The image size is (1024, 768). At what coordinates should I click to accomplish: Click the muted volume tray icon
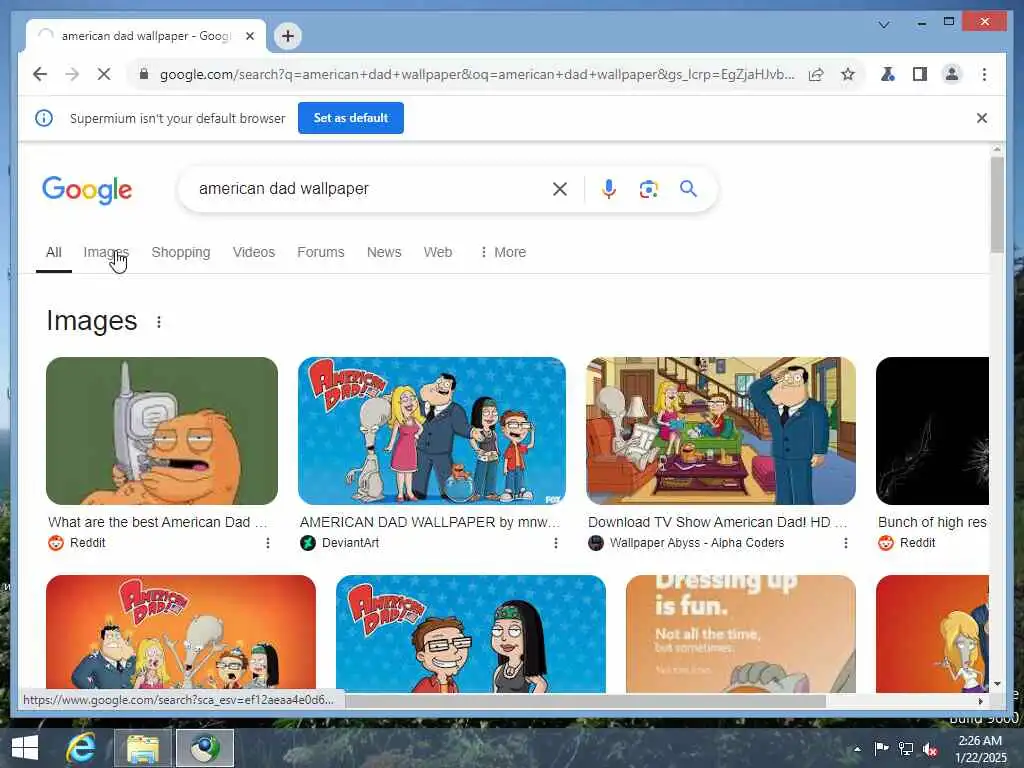pyautogui.click(x=930, y=748)
